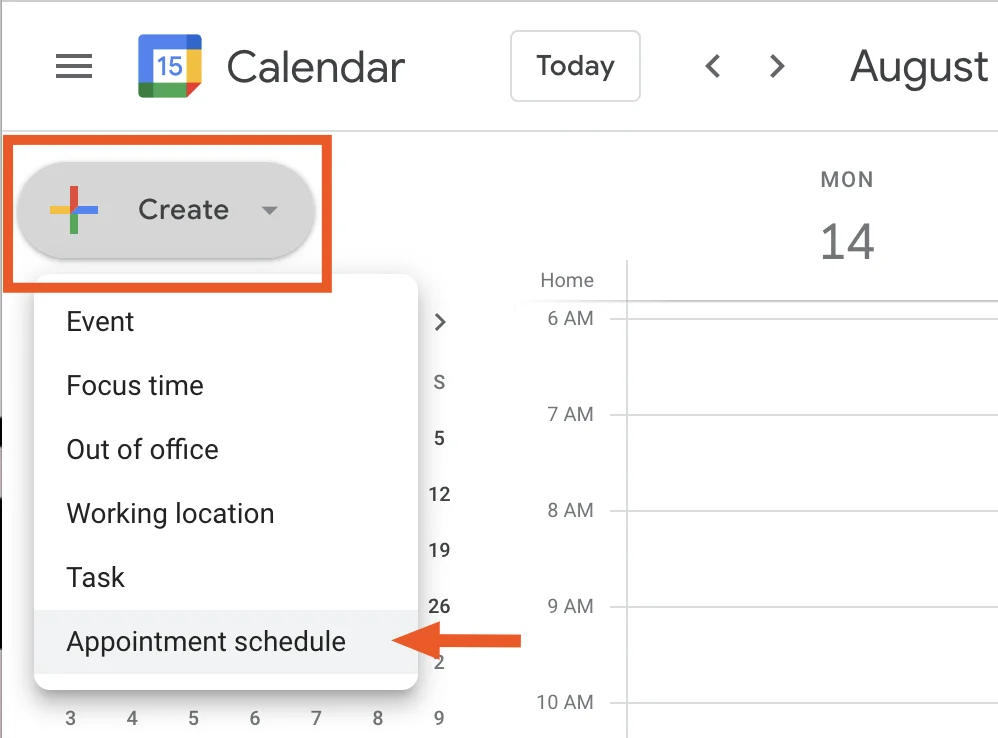Select Event in the Create menu
998x738 pixels.
[100, 321]
